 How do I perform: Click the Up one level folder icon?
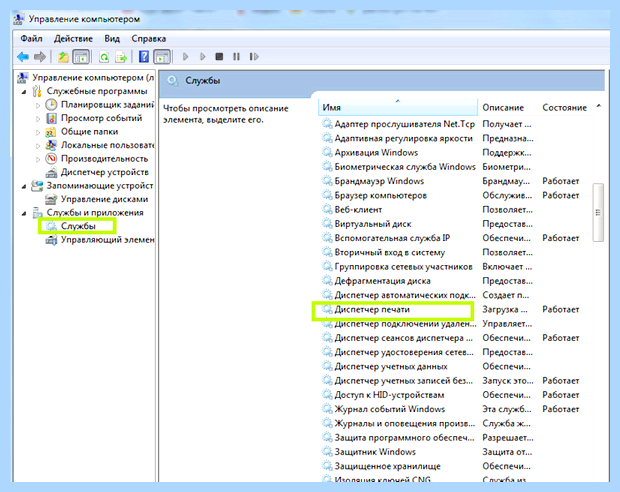click(x=63, y=57)
